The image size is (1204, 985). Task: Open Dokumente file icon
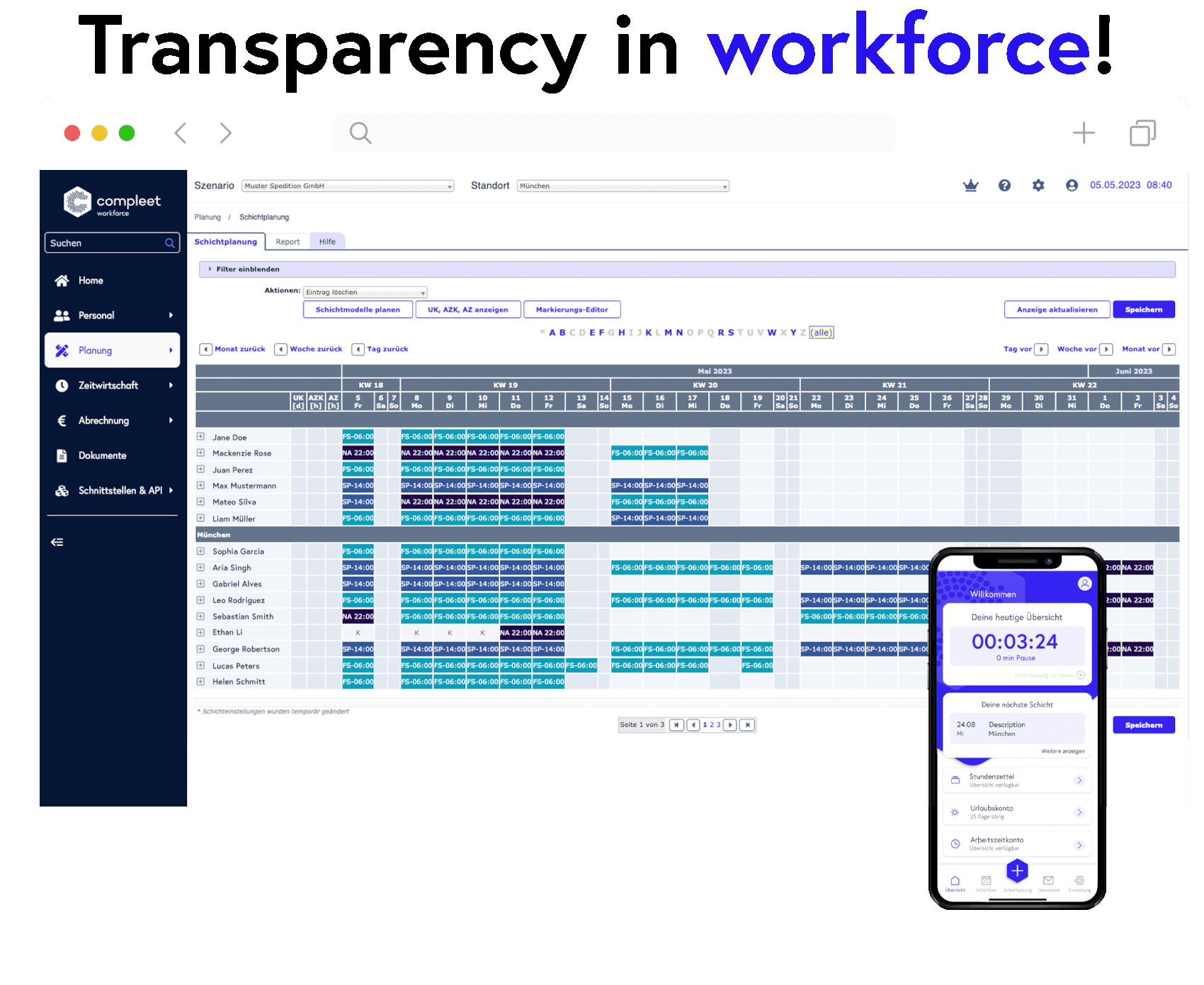[62, 455]
